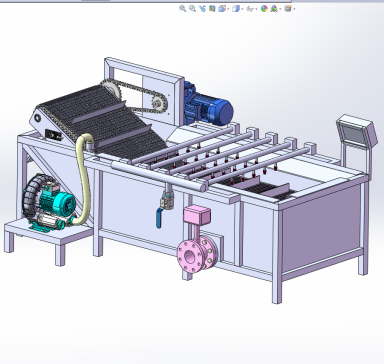Go back to the Previous View
This screenshot has width=384, height=364.
click(x=202, y=9)
